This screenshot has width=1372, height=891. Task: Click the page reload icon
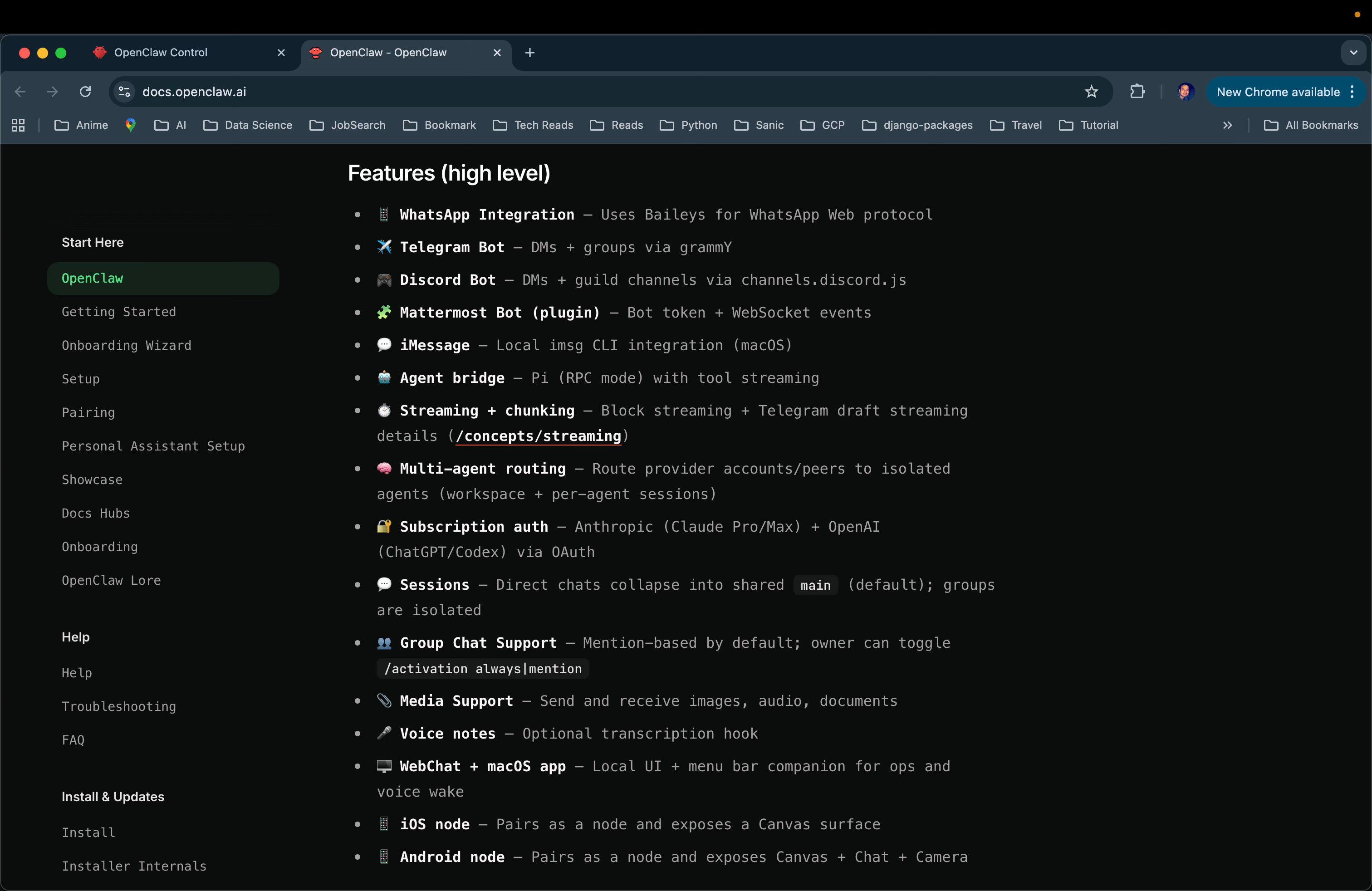pos(85,92)
